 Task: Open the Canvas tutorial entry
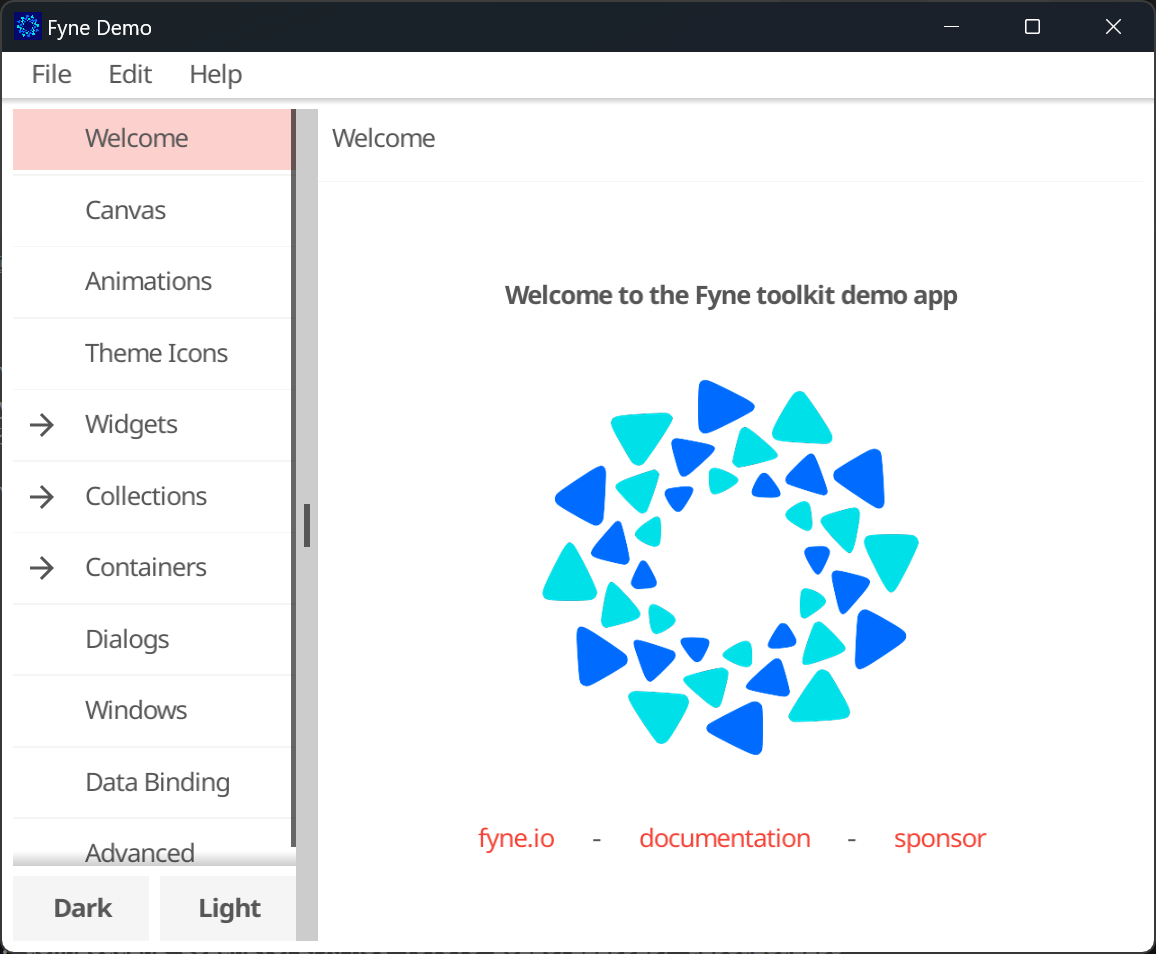[153, 211]
